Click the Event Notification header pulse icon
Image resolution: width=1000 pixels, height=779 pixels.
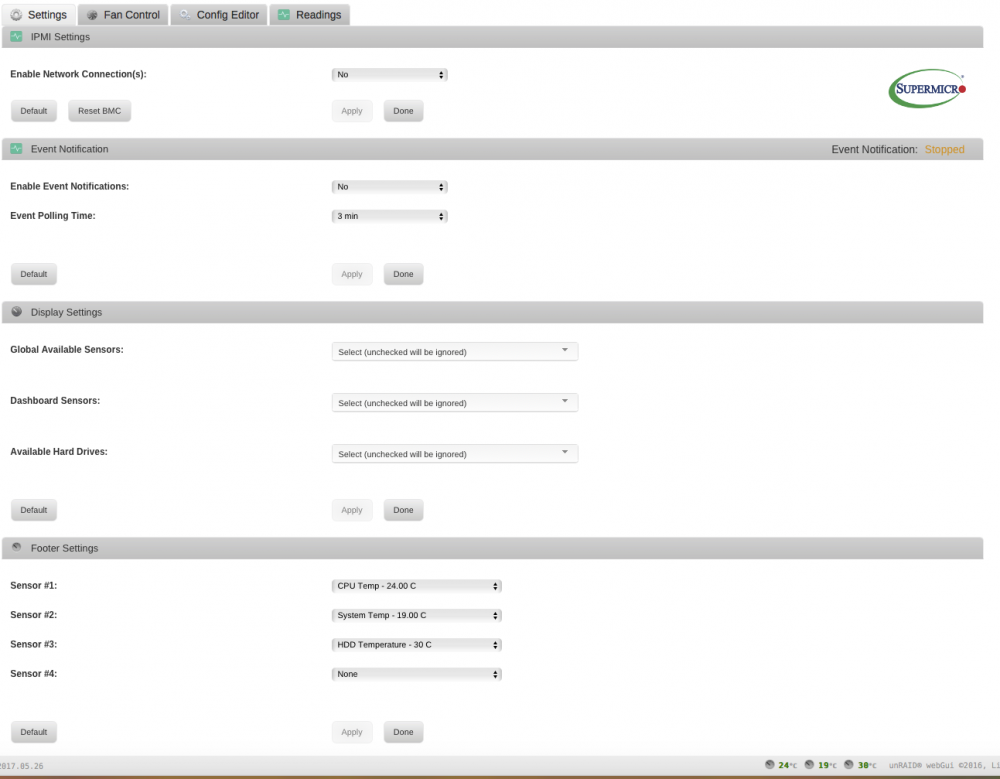17,149
